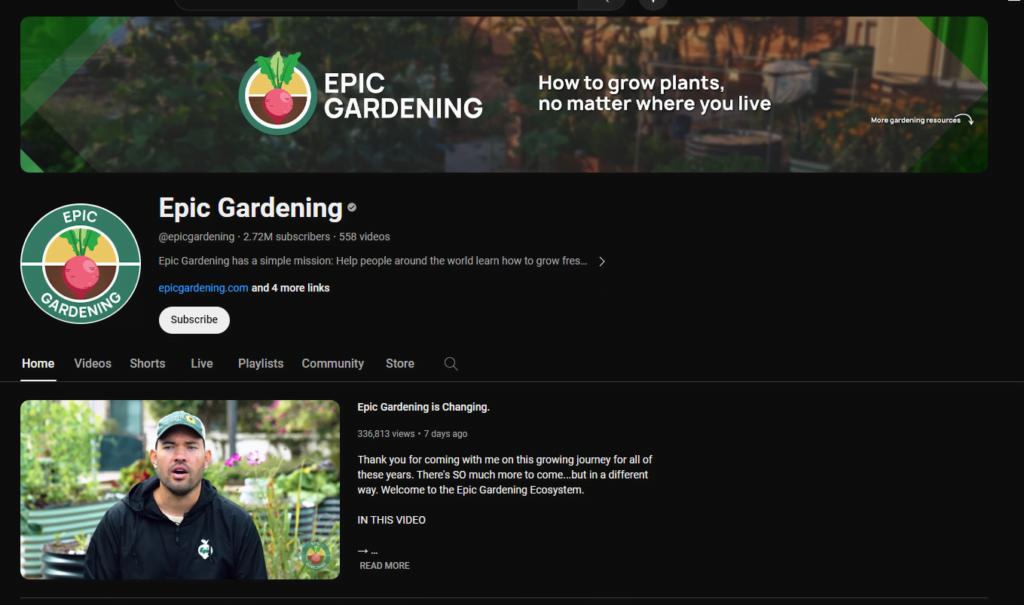
Task: Subscribe to the Epic Gardening channel
Action: pyautogui.click(x=194, y=320)
